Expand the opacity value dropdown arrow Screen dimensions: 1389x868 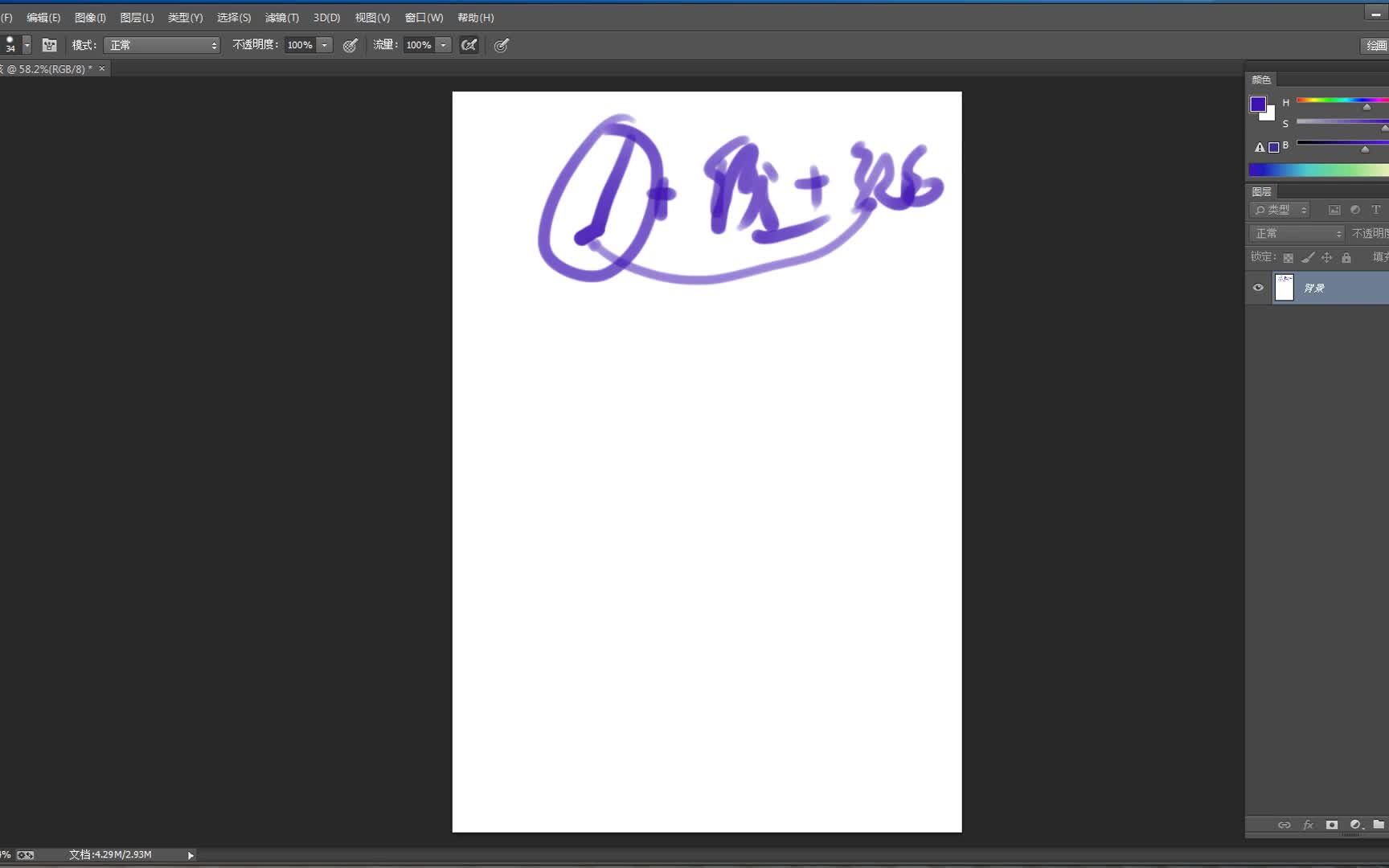[324, 45]
